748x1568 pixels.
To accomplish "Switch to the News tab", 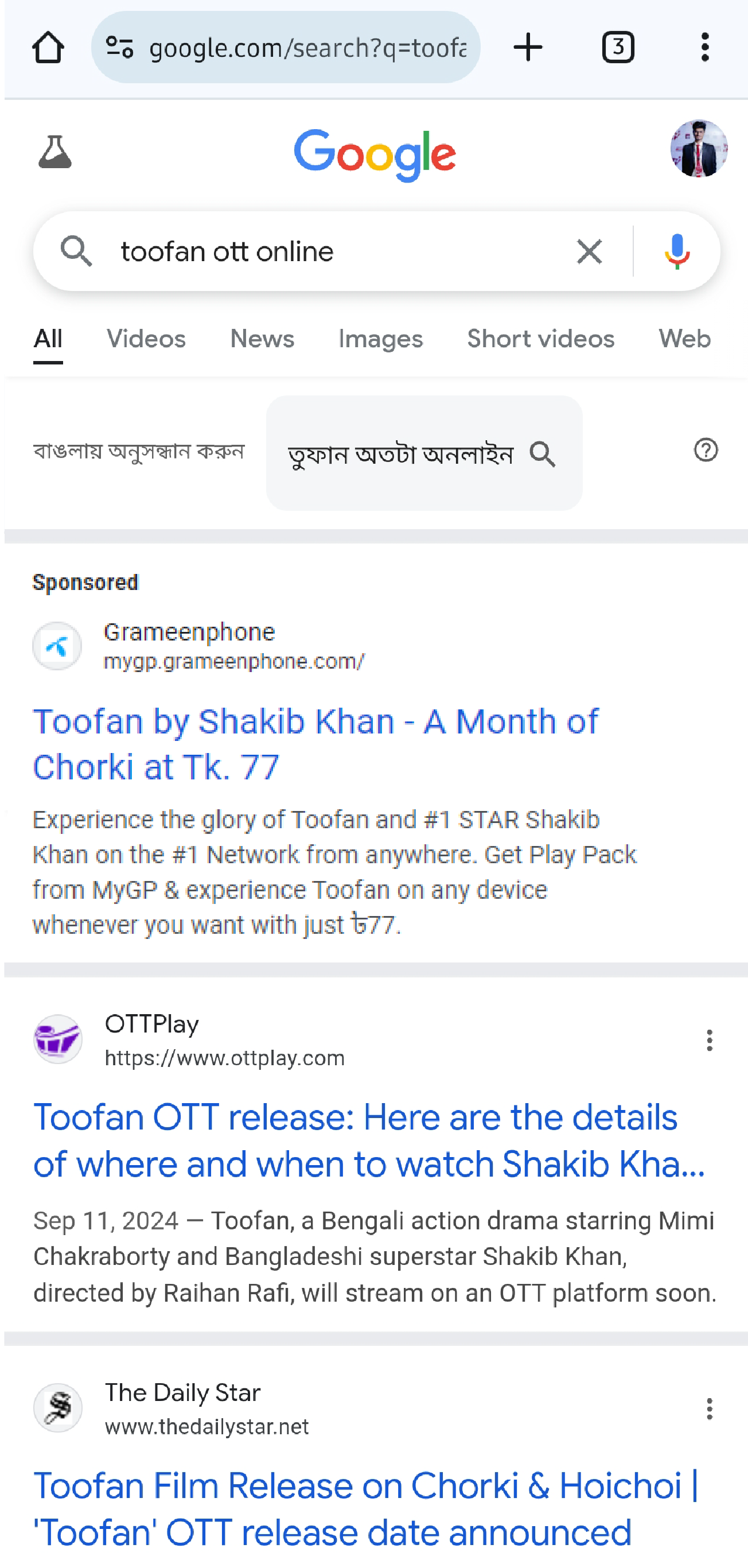I will click(262, 339).
